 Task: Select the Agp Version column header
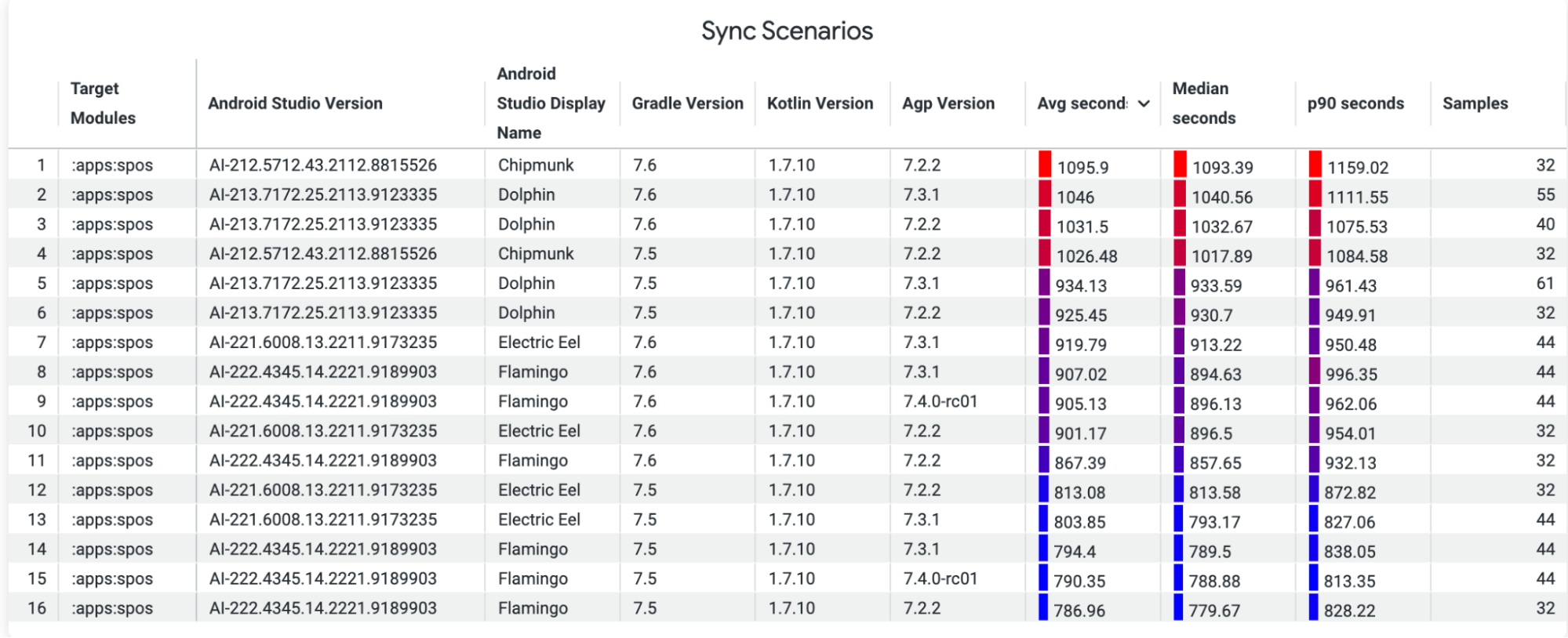pyautogui.click(x=948, y=103)
